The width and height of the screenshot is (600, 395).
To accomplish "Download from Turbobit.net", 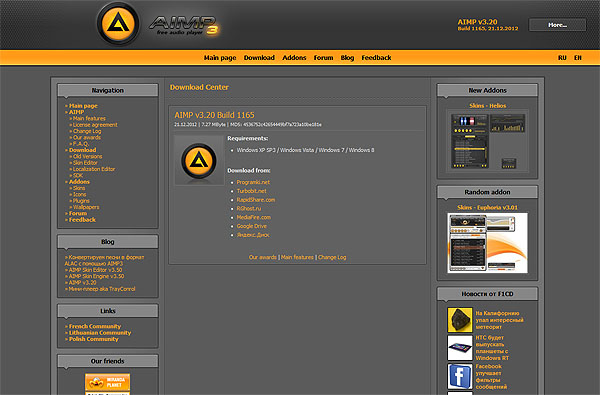I will point(251,191).
